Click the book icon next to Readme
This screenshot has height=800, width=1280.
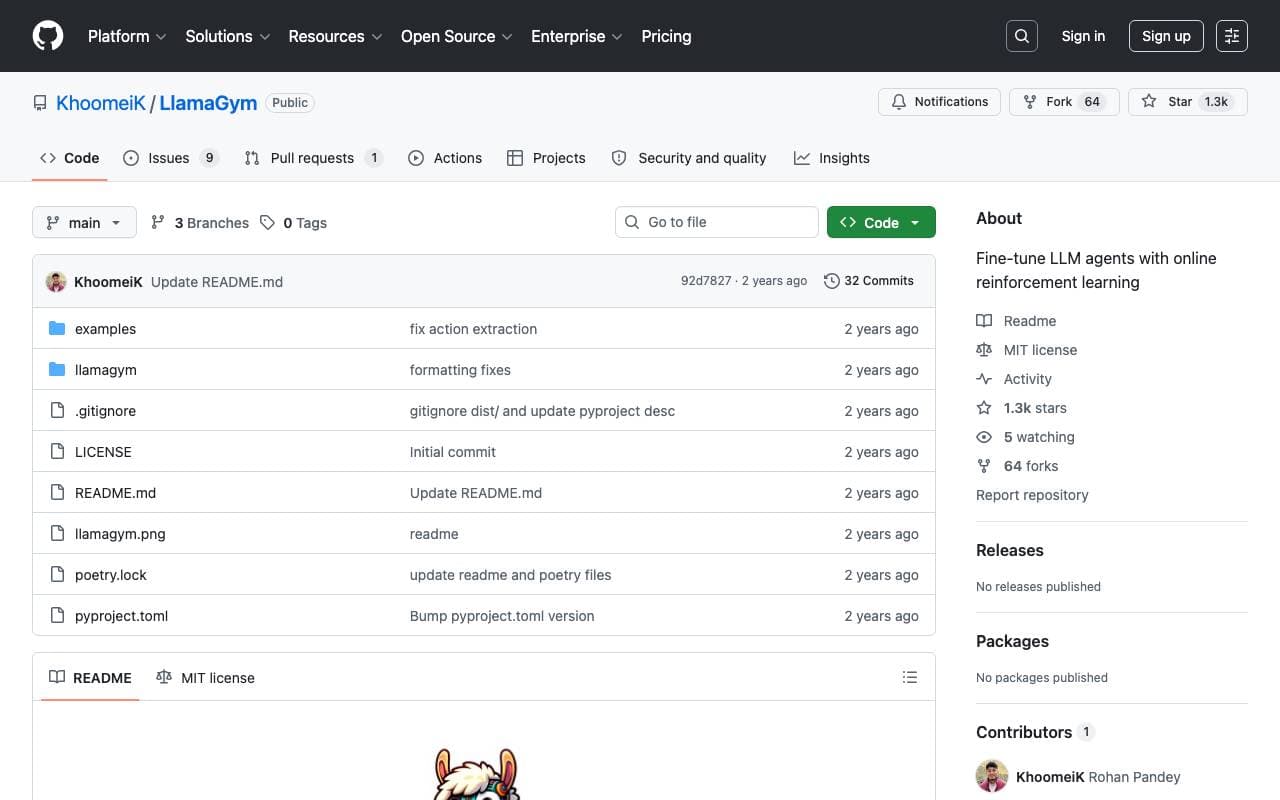coord(984,321)
